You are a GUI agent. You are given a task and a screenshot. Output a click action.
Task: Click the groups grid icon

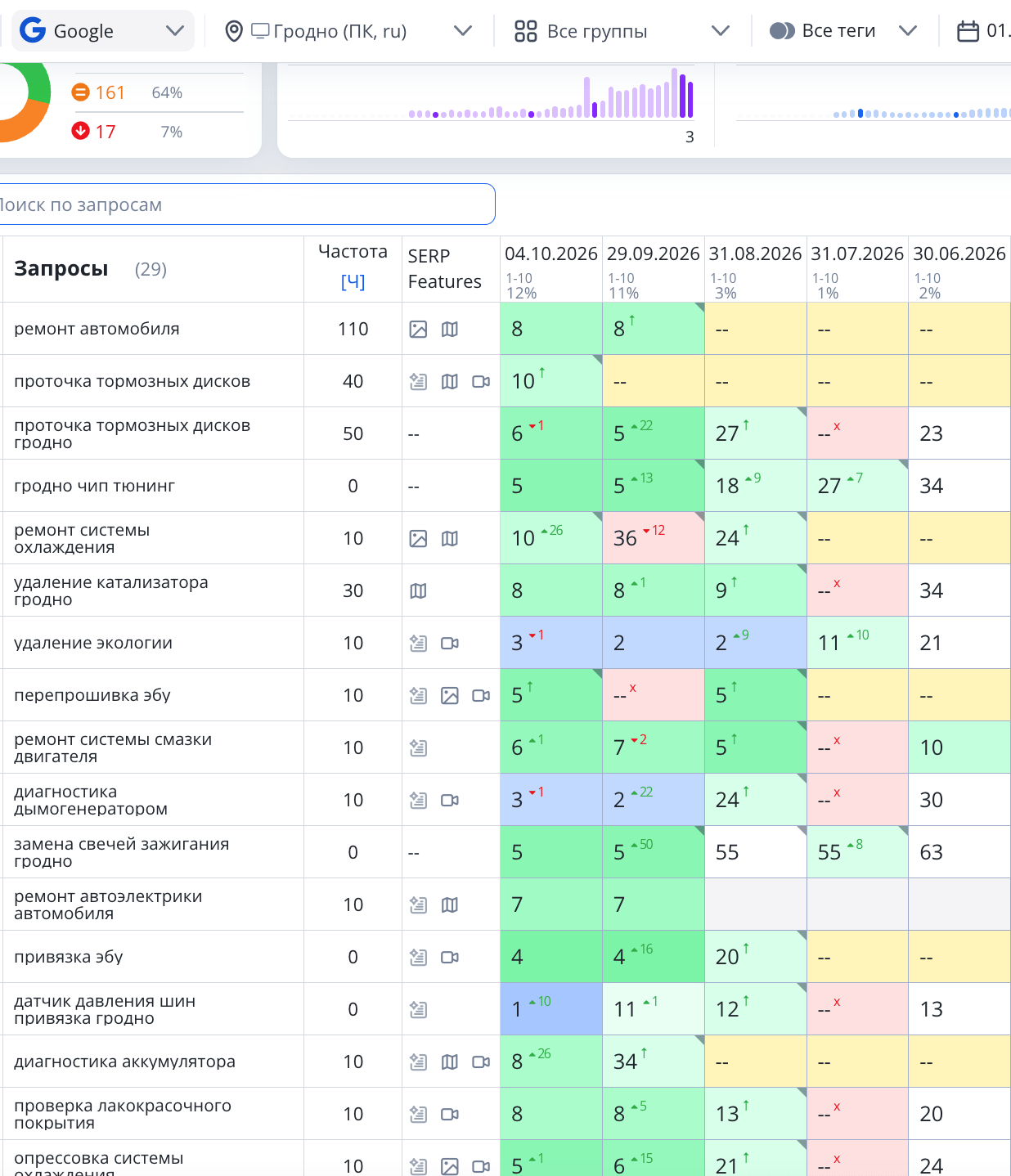(525, 31)
